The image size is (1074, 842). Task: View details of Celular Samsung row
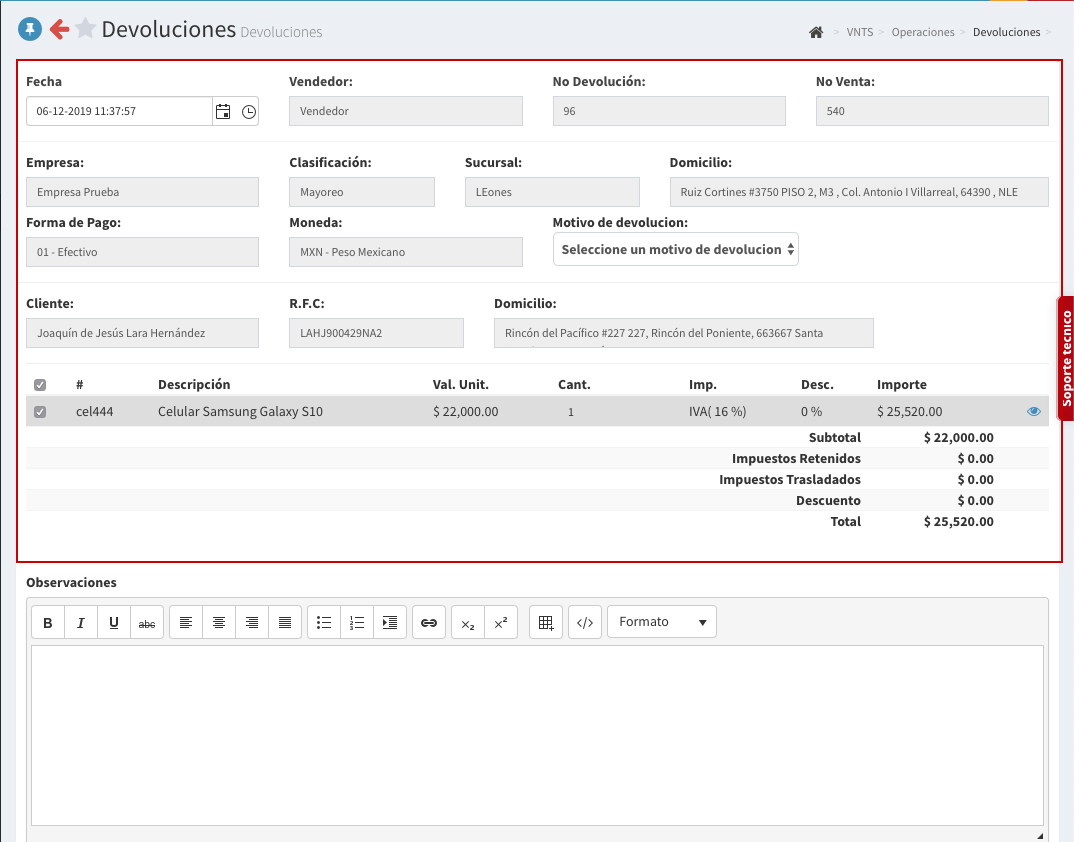(x=1034, y=411)
